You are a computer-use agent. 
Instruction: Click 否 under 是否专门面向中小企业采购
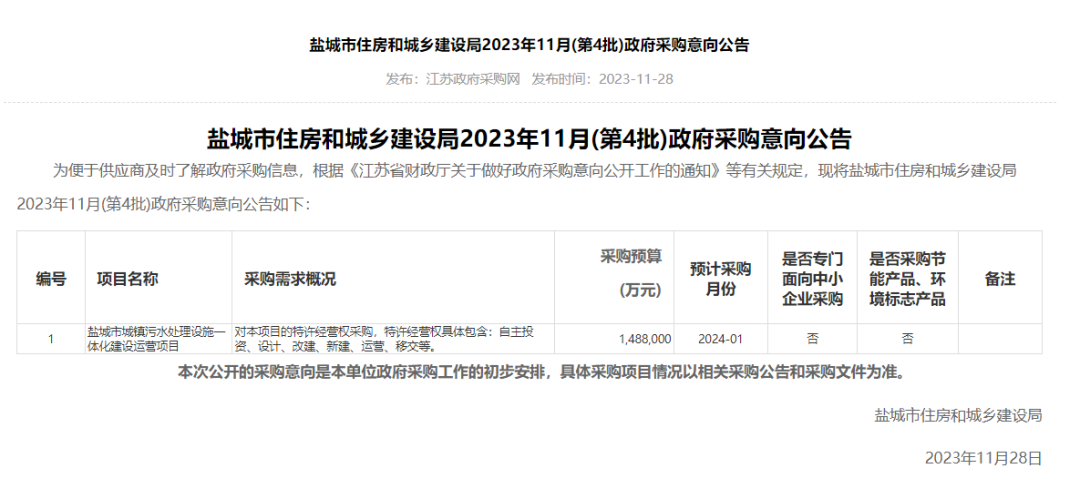[813, 339]
